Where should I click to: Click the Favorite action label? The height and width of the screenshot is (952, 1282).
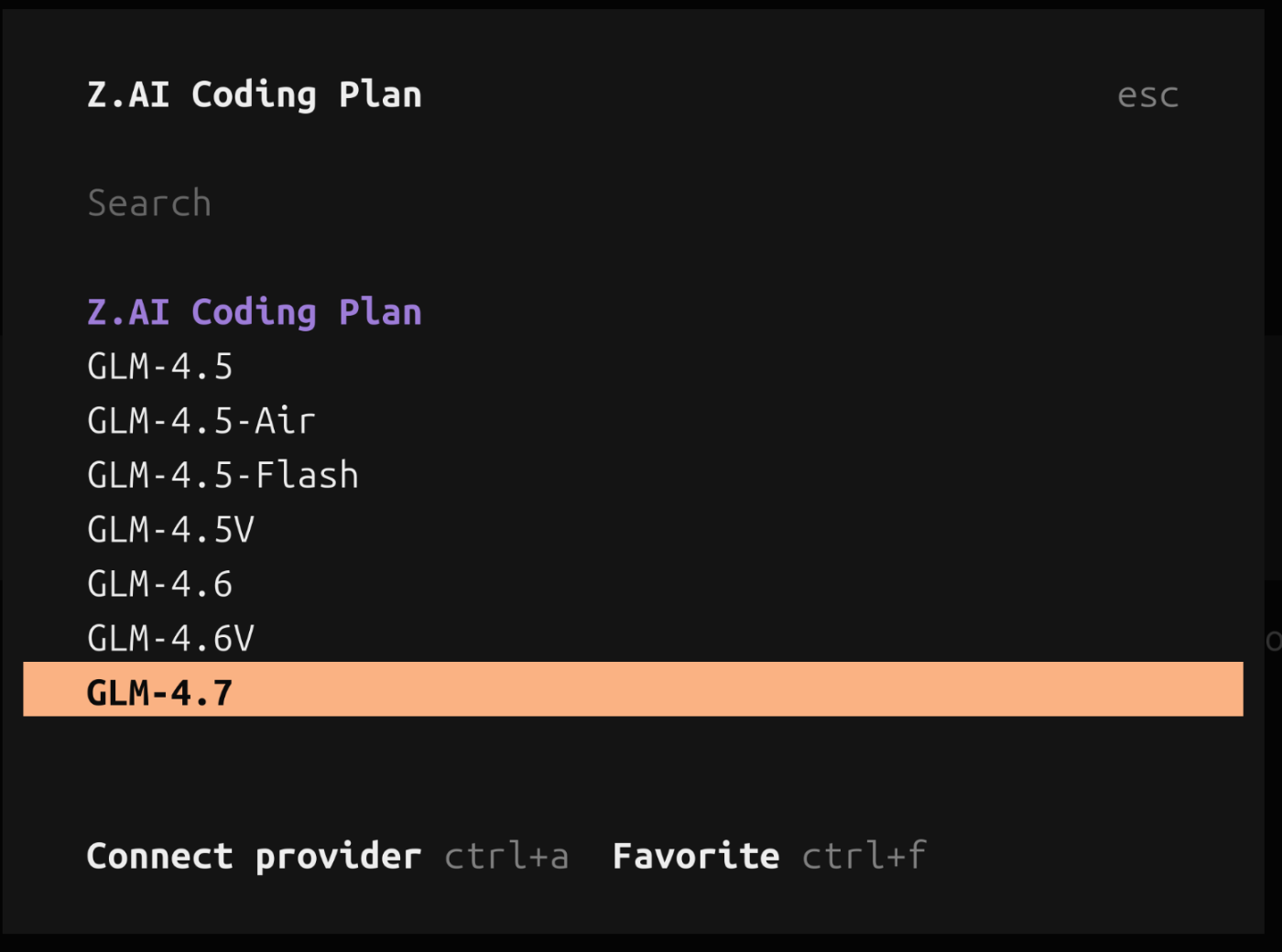pos(695,855)
